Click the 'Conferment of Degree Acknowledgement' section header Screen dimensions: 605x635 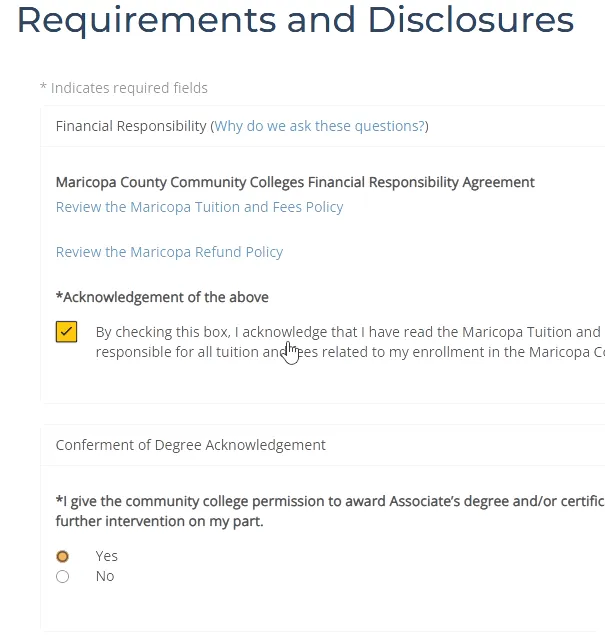click(190, 445)
